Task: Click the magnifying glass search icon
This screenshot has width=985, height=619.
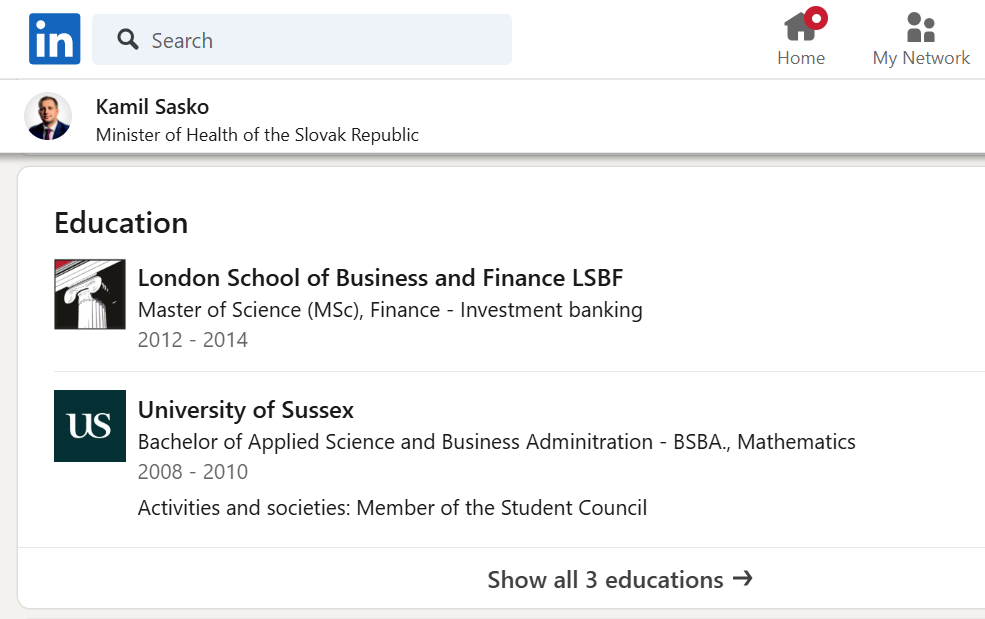Action: pos(127,40)
